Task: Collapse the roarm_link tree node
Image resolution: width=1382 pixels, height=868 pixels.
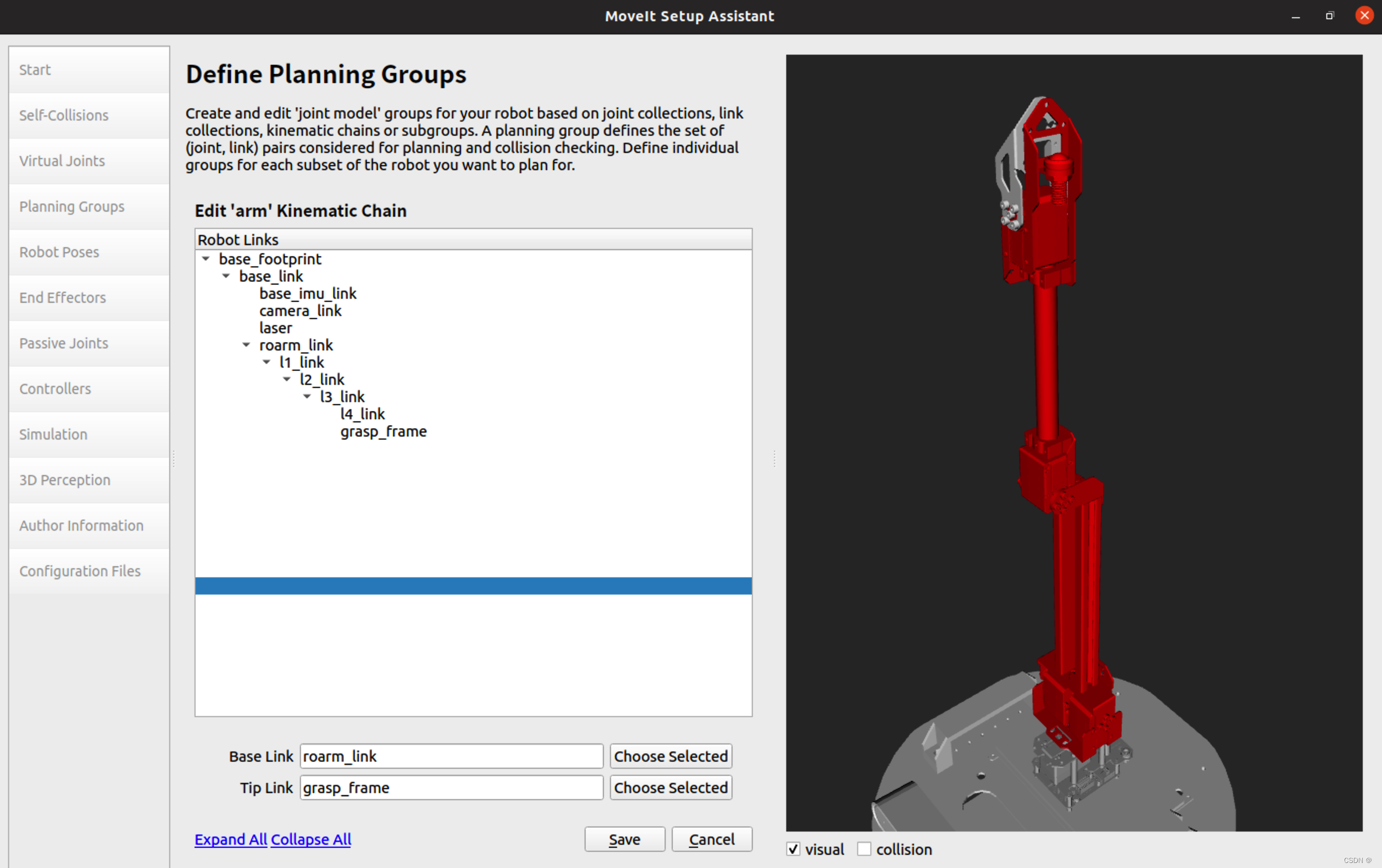Action: 246,345
